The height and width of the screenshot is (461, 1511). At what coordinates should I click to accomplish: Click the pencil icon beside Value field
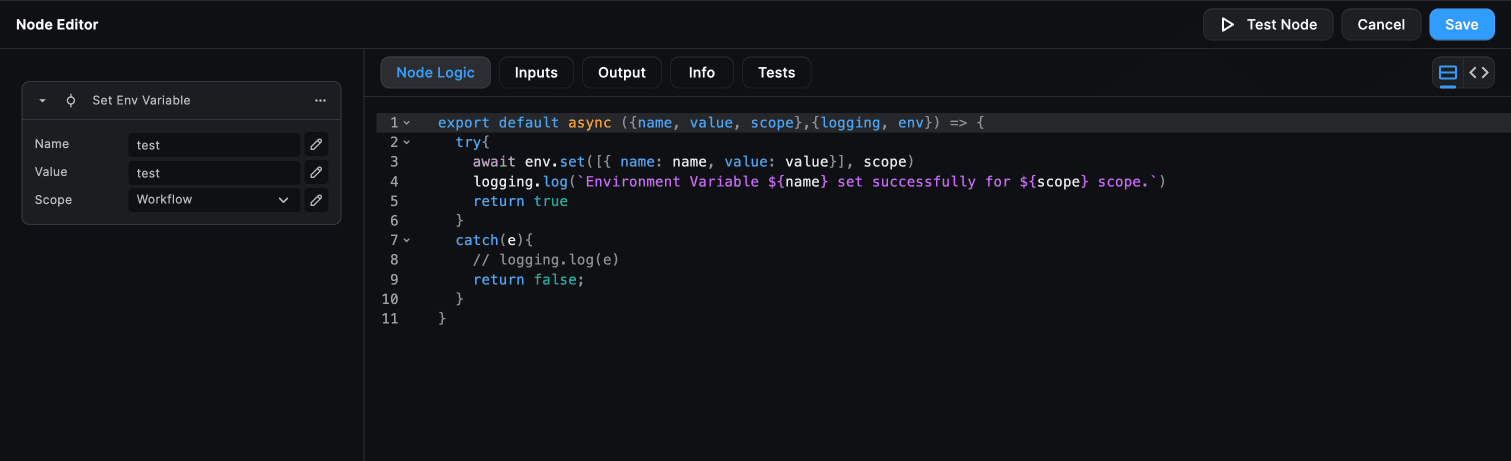click(x=316, y=173)
